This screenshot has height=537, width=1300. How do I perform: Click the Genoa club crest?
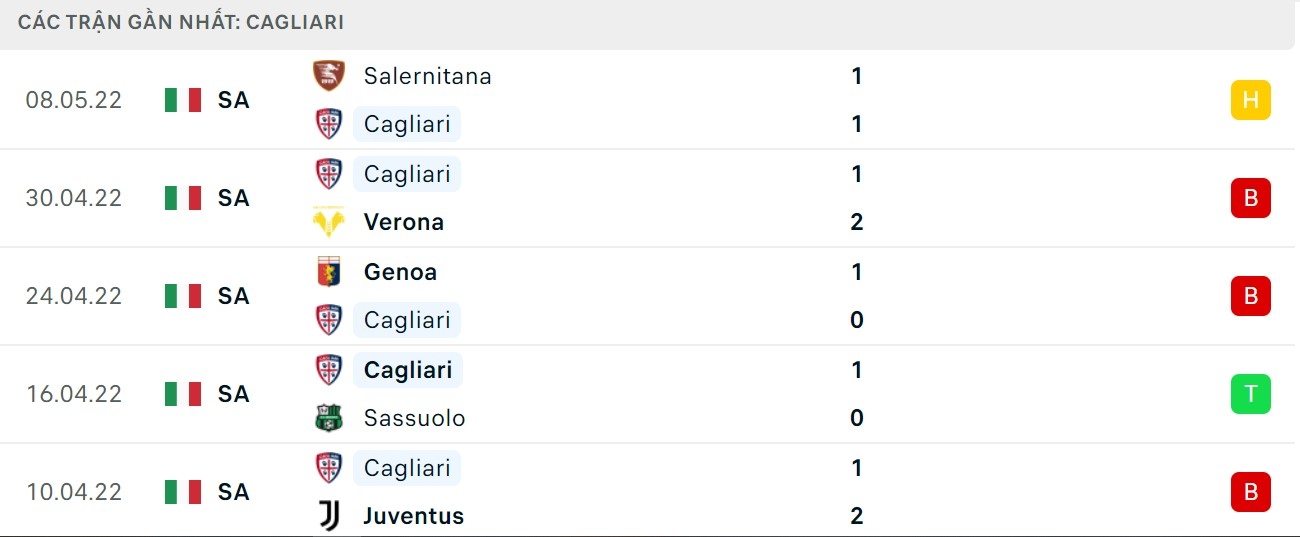pos(328,272)
